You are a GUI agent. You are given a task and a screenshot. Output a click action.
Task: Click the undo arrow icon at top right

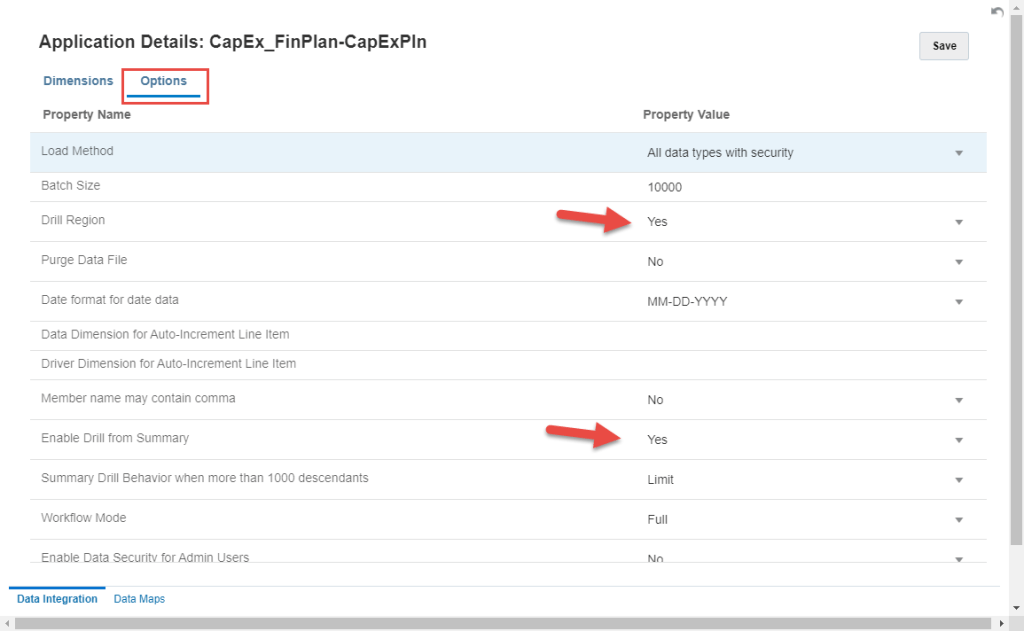pyautogui.click(x=996, y=12)
